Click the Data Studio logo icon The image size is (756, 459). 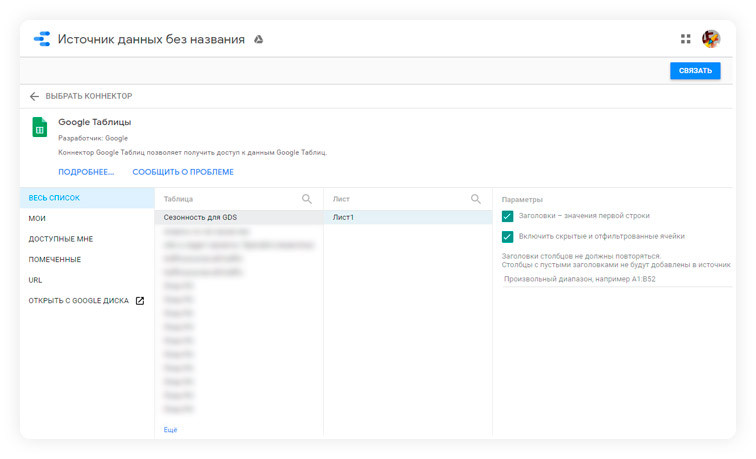tap(42, 39)
